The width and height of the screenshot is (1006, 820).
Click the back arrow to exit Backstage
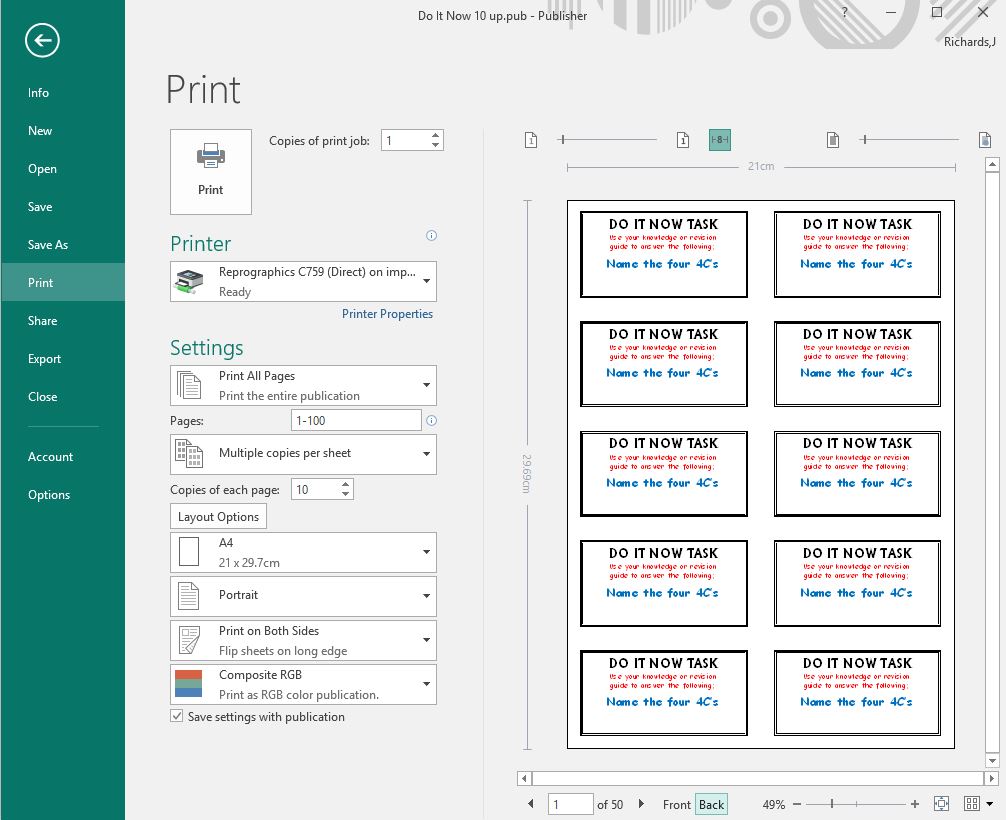click(43, 40)
